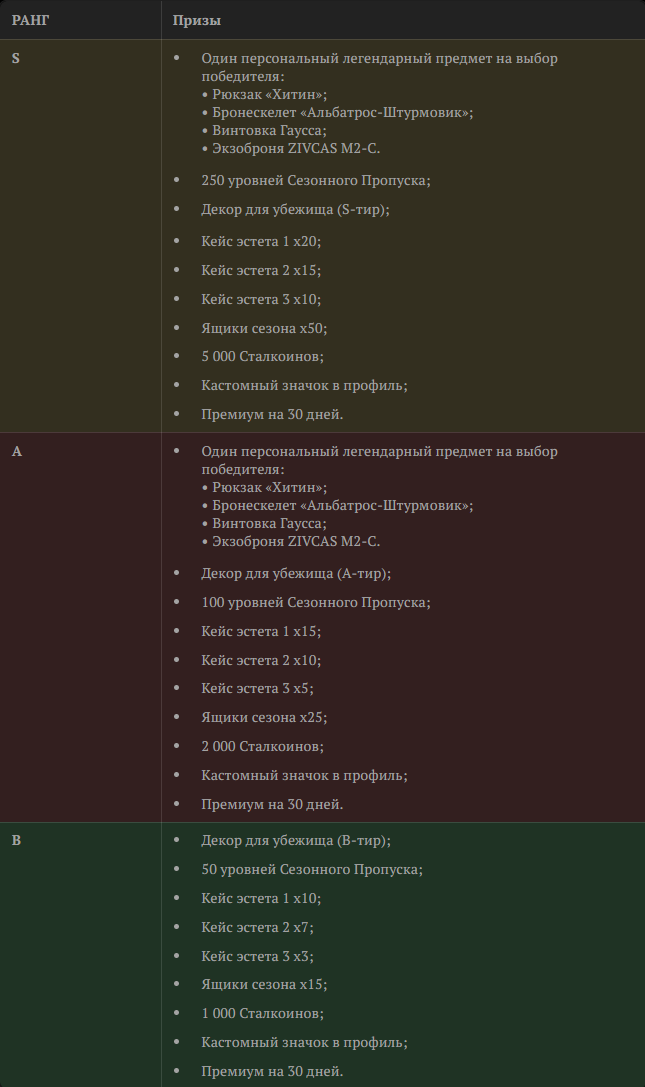The width and height of the screenshot is (645, 1087).
Task: Click «Декор для убежища (B-тир)» entry
Action: pyautogui.click(x=296, y=840)
